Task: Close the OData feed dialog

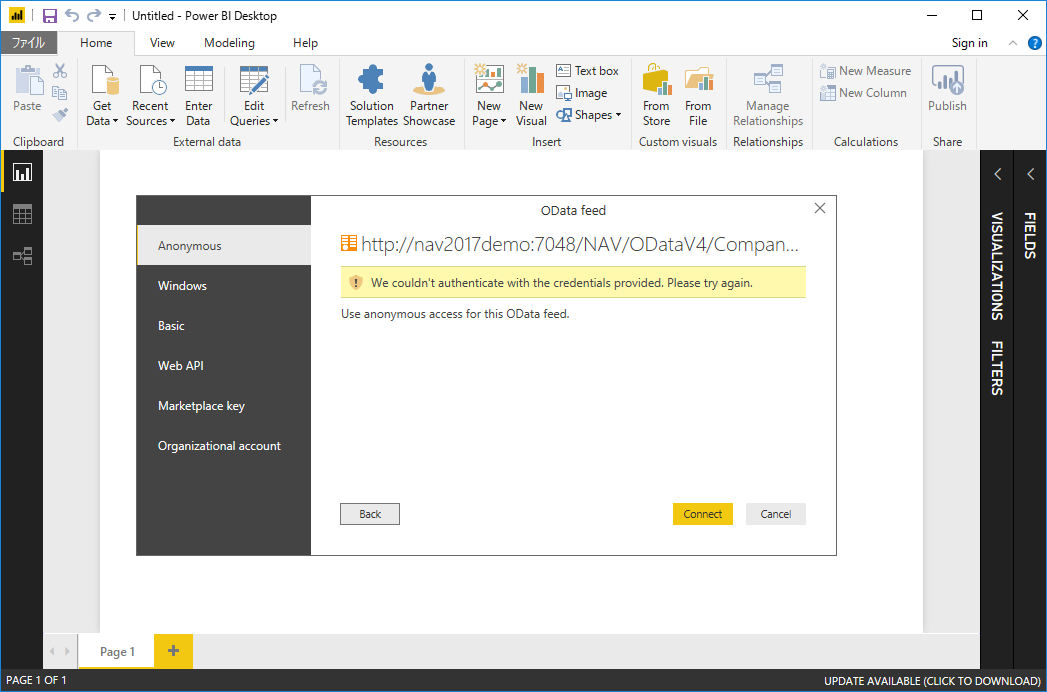Action: pyautogui.click(x=820, y=208)
